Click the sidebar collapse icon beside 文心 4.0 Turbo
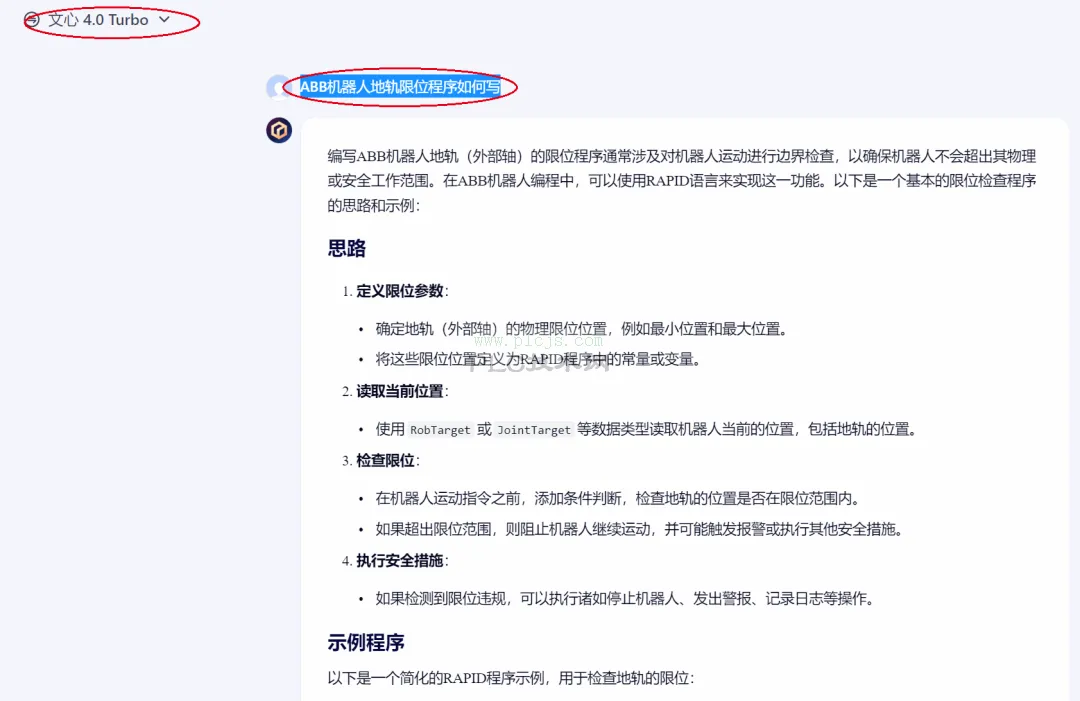The width and height of the screenshot is (1080, 701). tap(32, 20)
